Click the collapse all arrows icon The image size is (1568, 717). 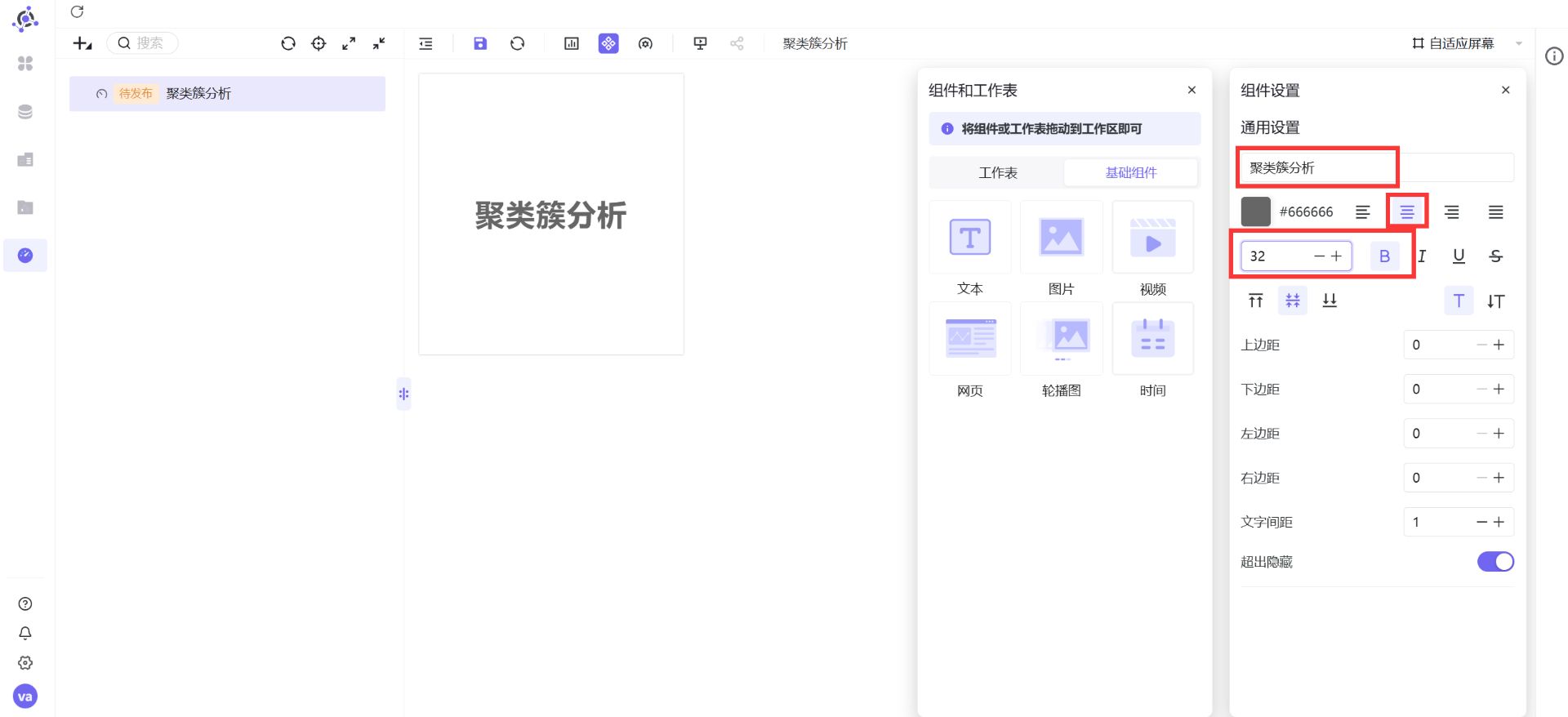pos(379,43)
